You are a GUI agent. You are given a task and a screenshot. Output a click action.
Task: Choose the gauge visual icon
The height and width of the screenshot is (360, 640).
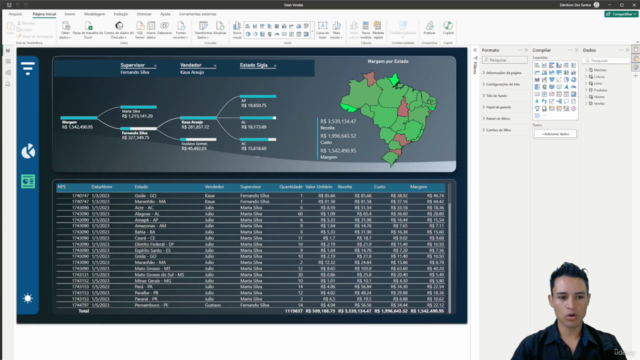coord(574,87)
